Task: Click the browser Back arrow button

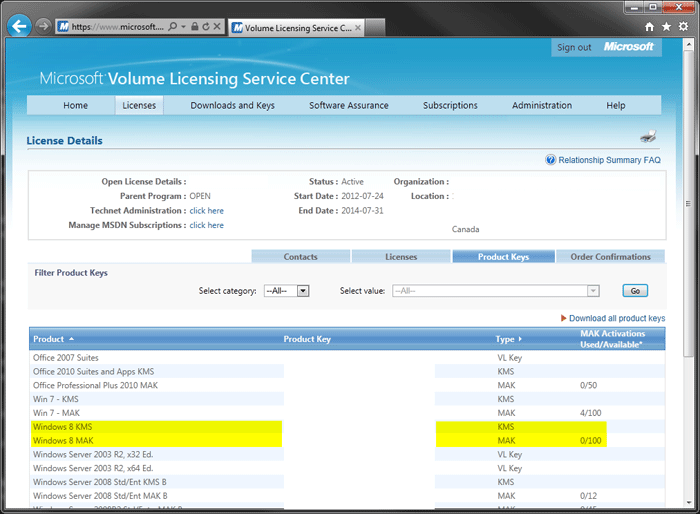Action: coord(19,26)
